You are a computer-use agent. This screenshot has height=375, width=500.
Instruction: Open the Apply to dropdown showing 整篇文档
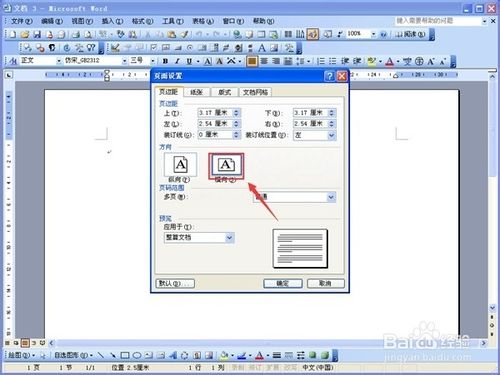pyautogui.click(x=229, y=238)
